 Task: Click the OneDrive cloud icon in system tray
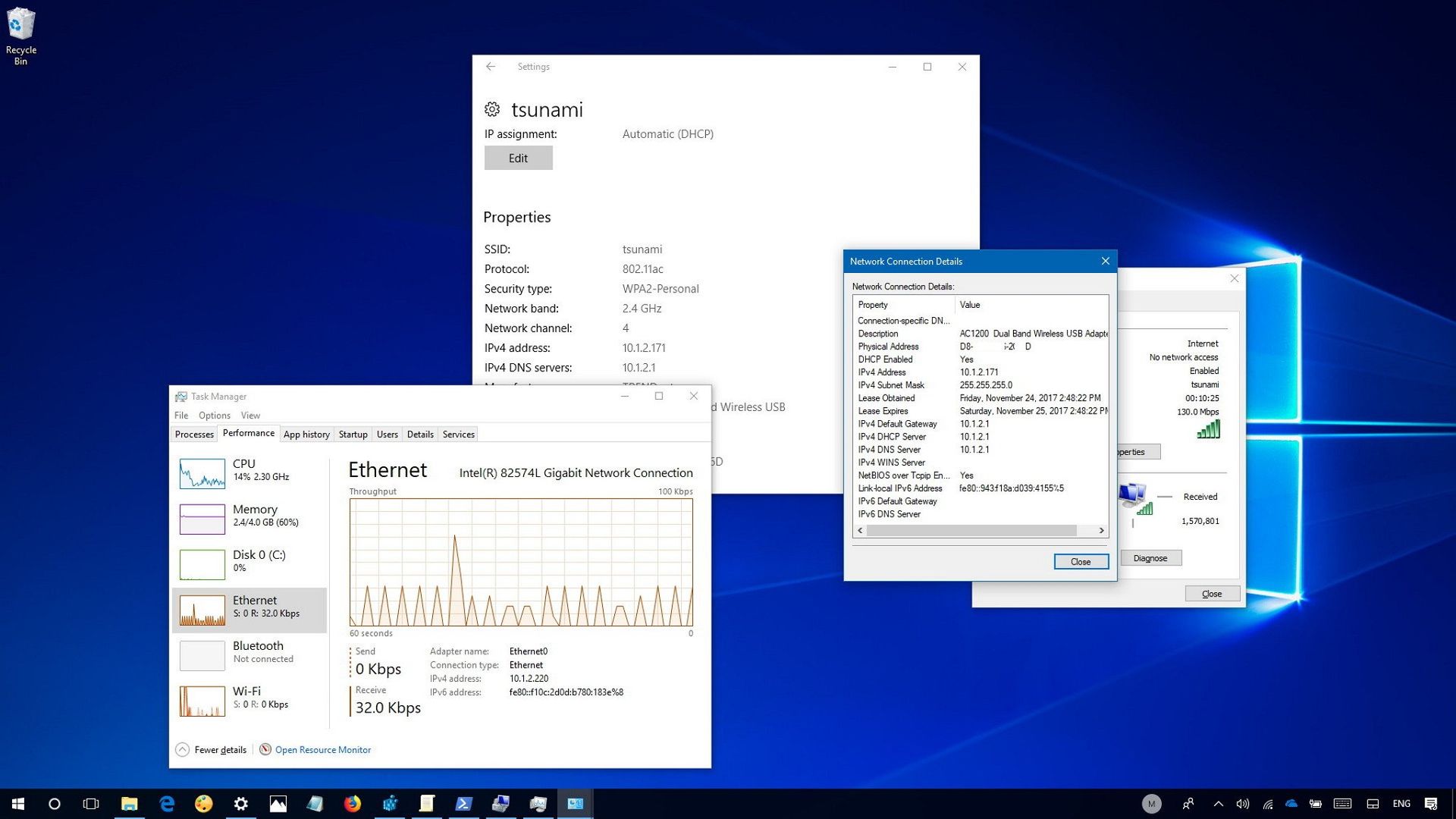tap(1292, 803)
